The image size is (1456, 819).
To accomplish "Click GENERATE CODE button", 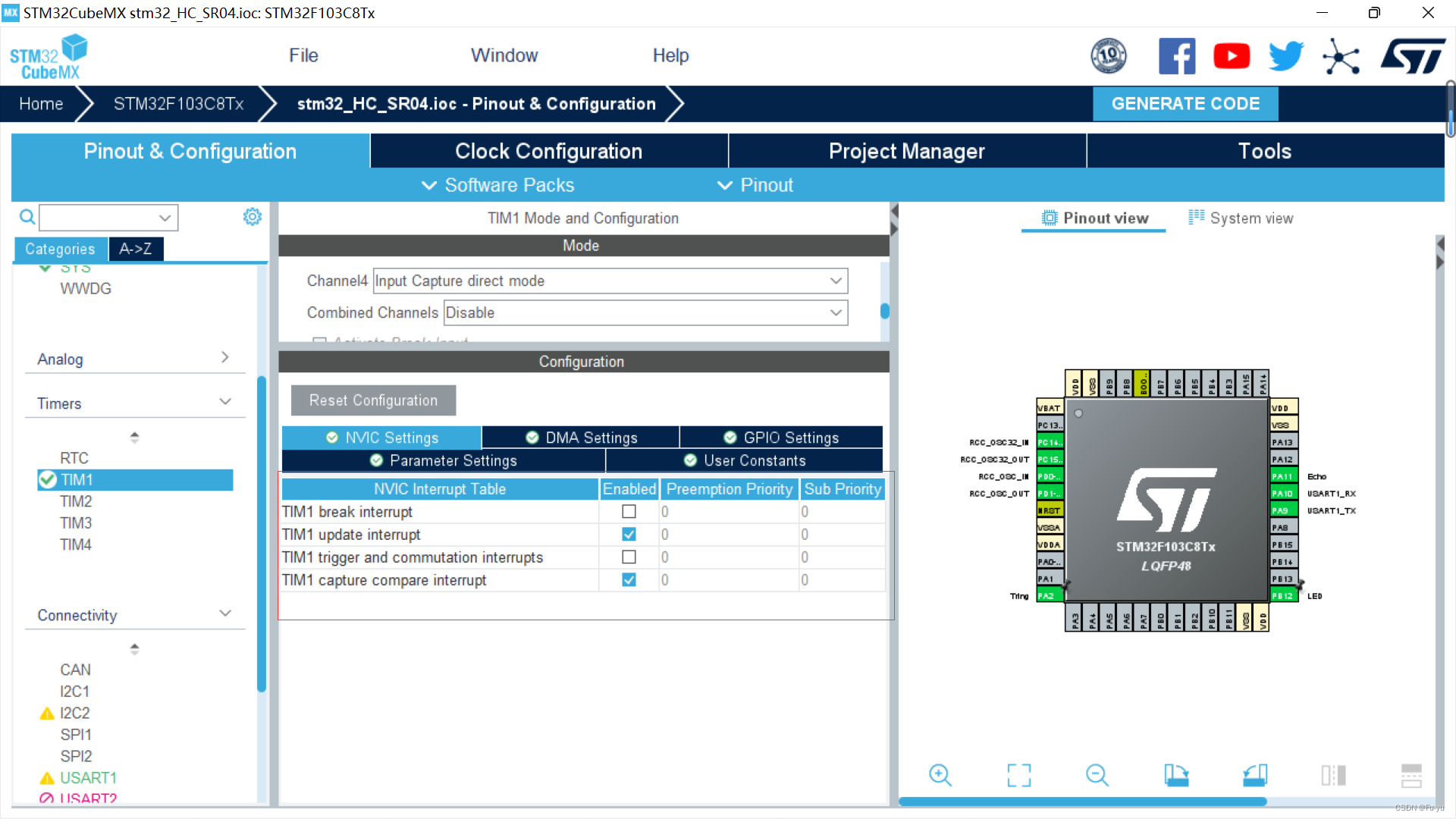I will point(1186,104).
